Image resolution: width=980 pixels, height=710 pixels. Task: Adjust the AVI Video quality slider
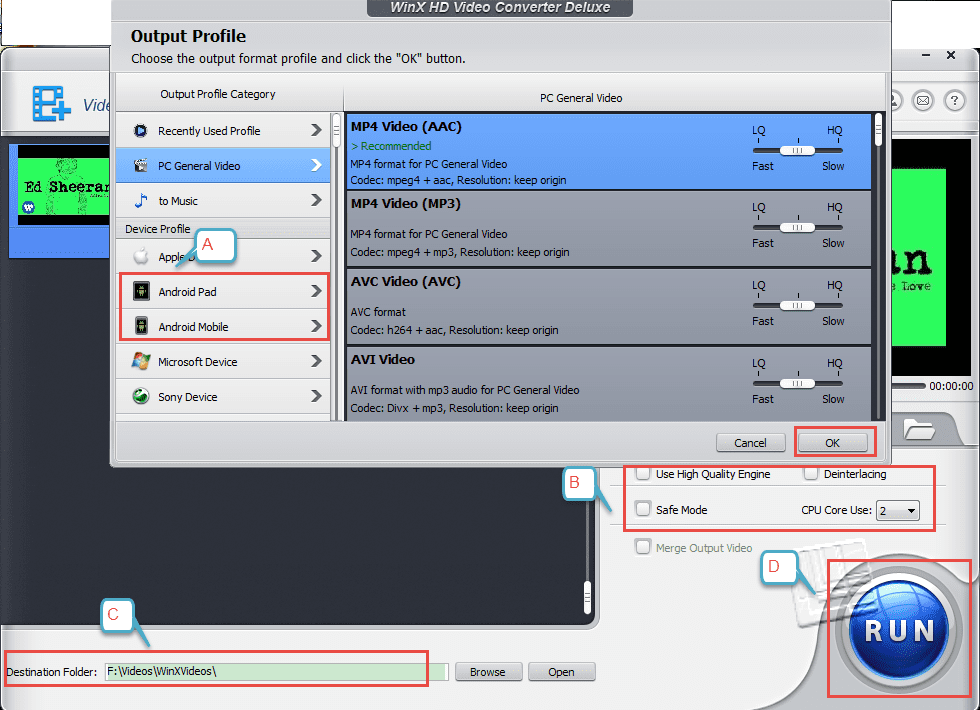click(798, 383)
